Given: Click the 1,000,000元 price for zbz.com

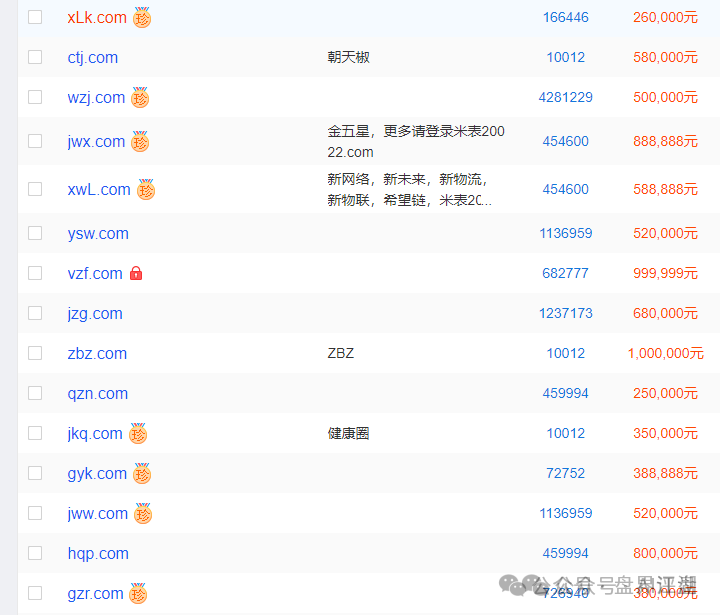Looking at the screenshot, I should (665, 353).
